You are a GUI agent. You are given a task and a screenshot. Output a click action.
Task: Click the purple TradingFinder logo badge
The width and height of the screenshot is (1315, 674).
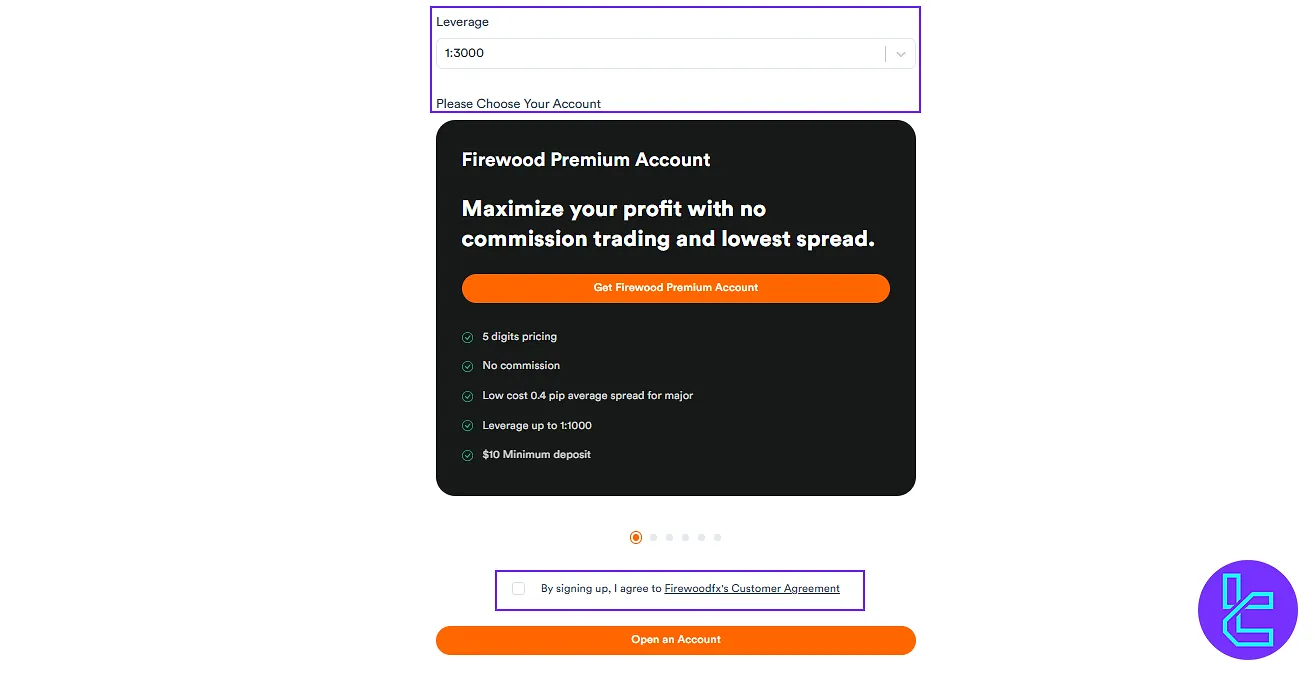pos(1247,609)
